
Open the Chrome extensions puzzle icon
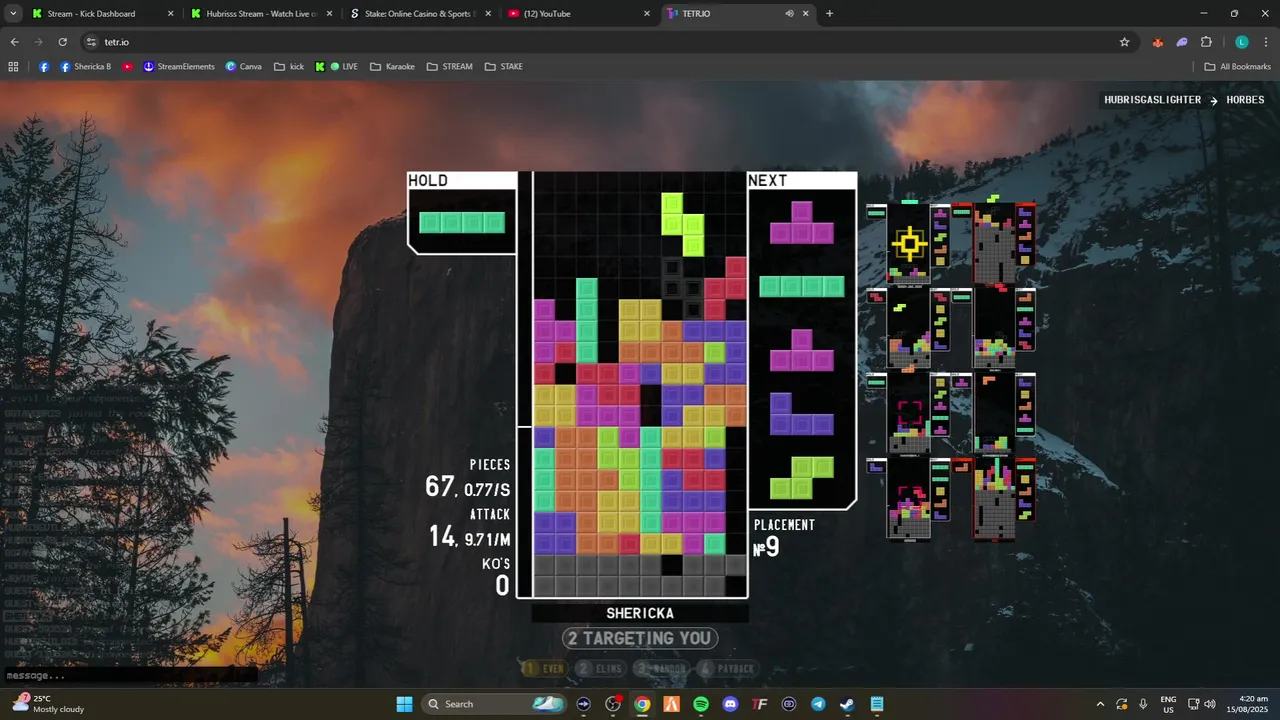(x=1206, y=42)
